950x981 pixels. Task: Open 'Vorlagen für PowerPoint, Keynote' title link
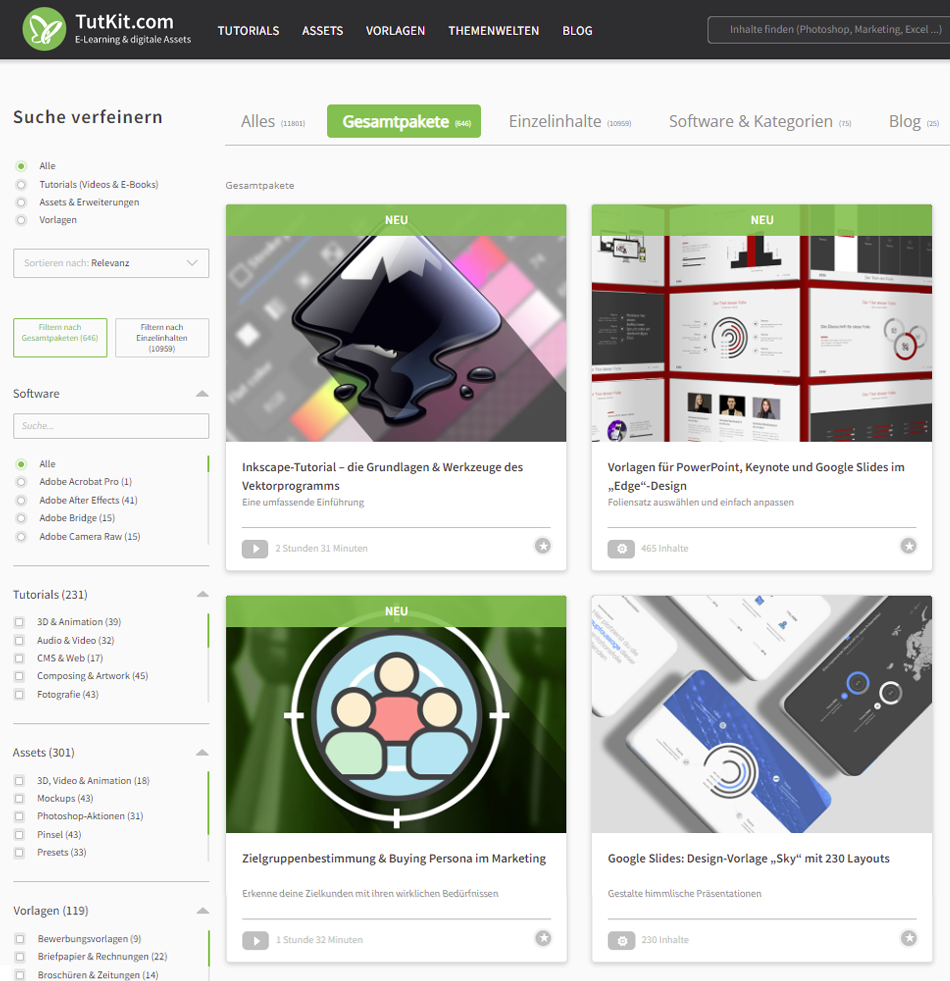pyautogui.click(x=756, y=476)
